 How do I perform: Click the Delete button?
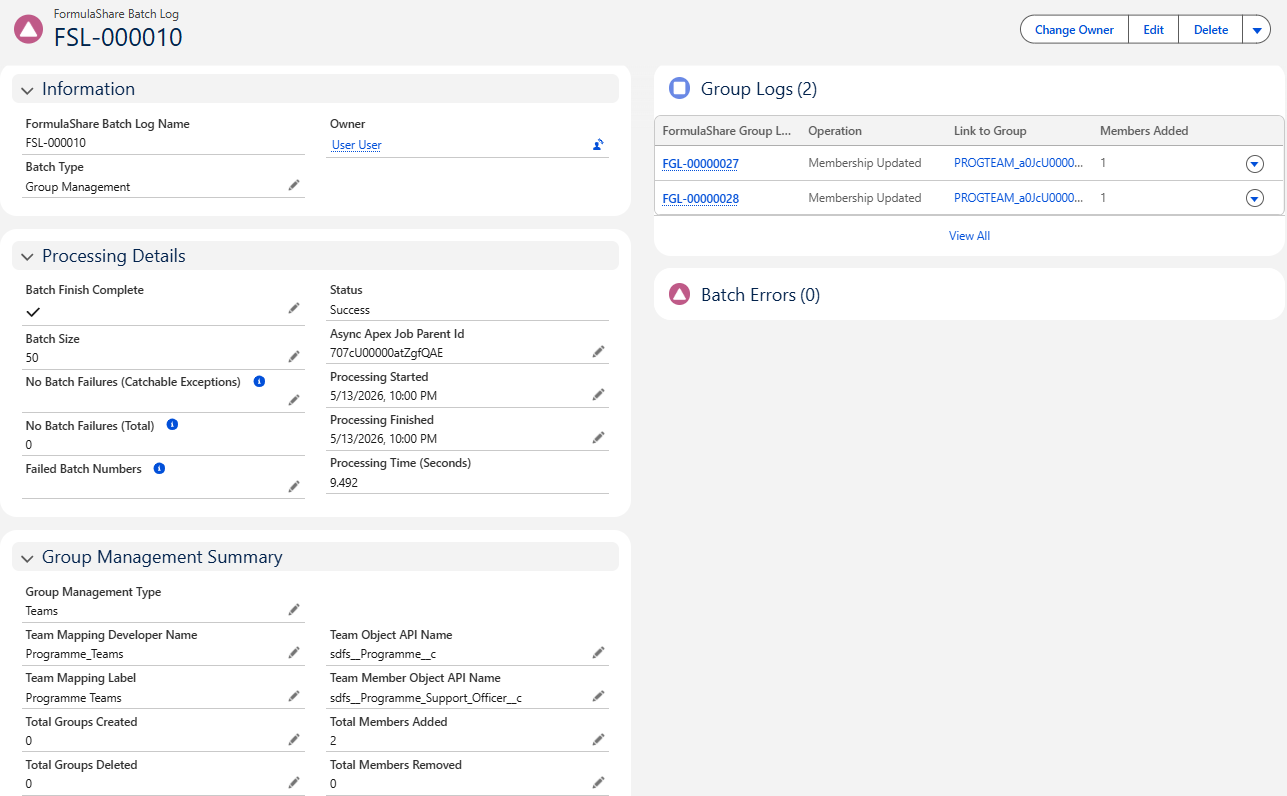[1211, 30]
